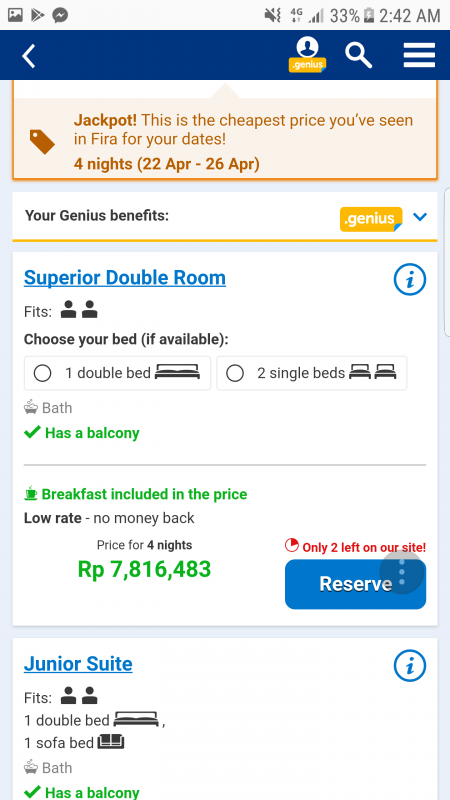Select the 1 double bed option

click(x=117, y=373)
